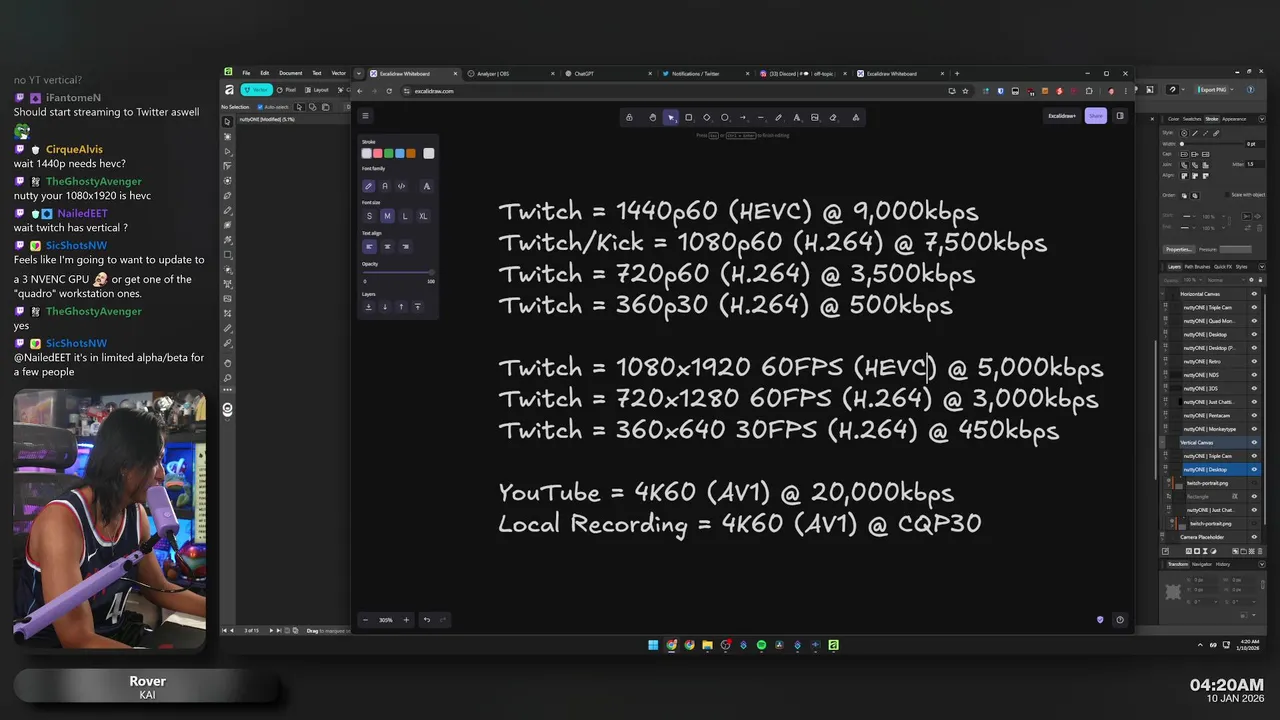
Task: Open the Affinity Document menu
Action: pos(290,73)
